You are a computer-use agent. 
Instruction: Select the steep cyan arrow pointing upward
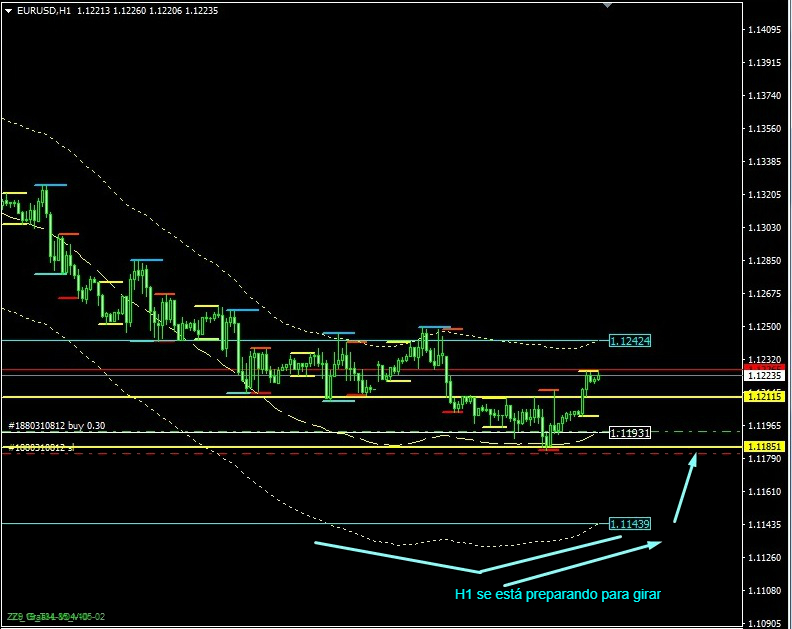tap(685, 487)
